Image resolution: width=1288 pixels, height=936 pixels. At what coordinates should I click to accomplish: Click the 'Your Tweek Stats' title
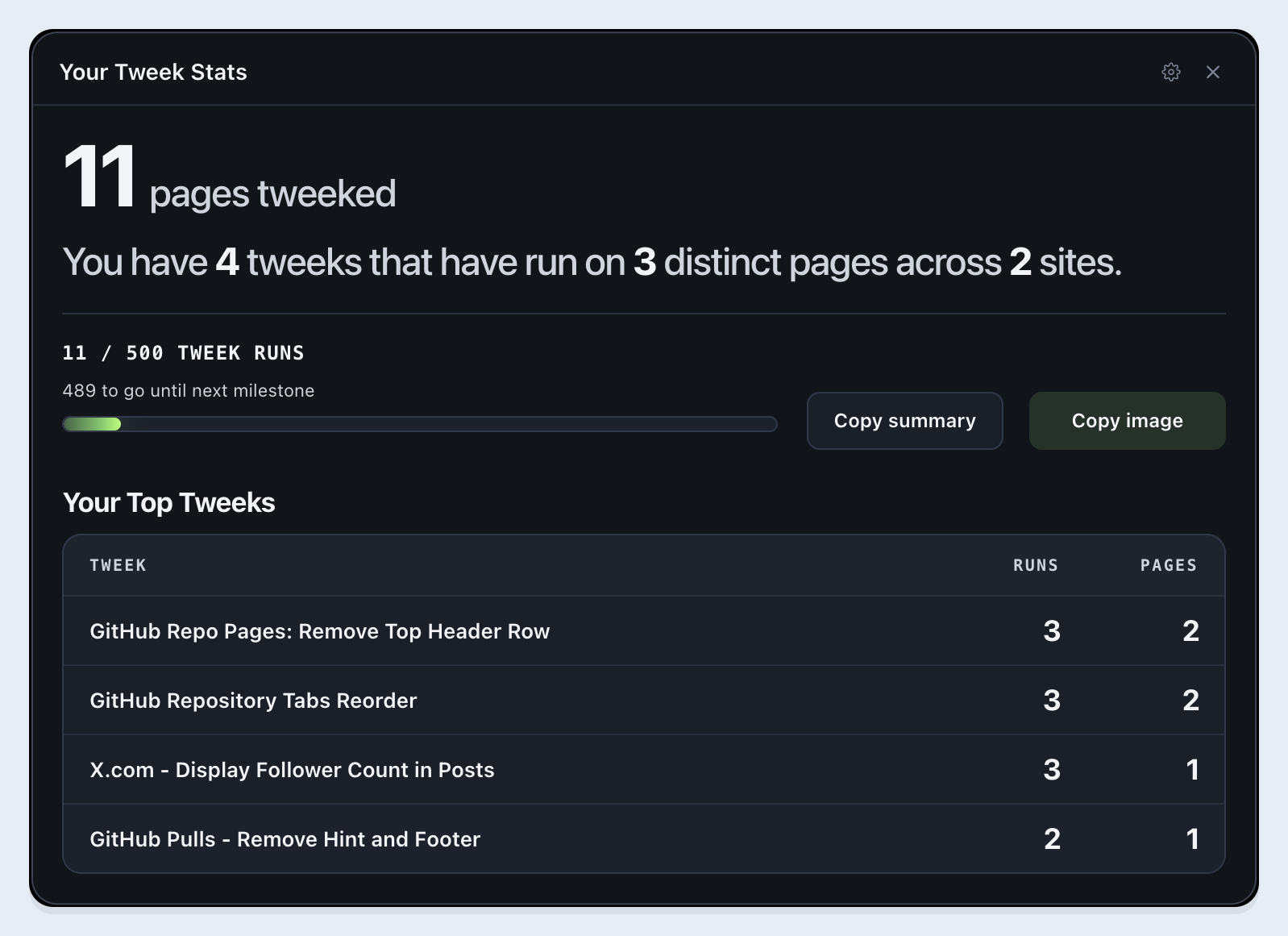coord(153,72)
